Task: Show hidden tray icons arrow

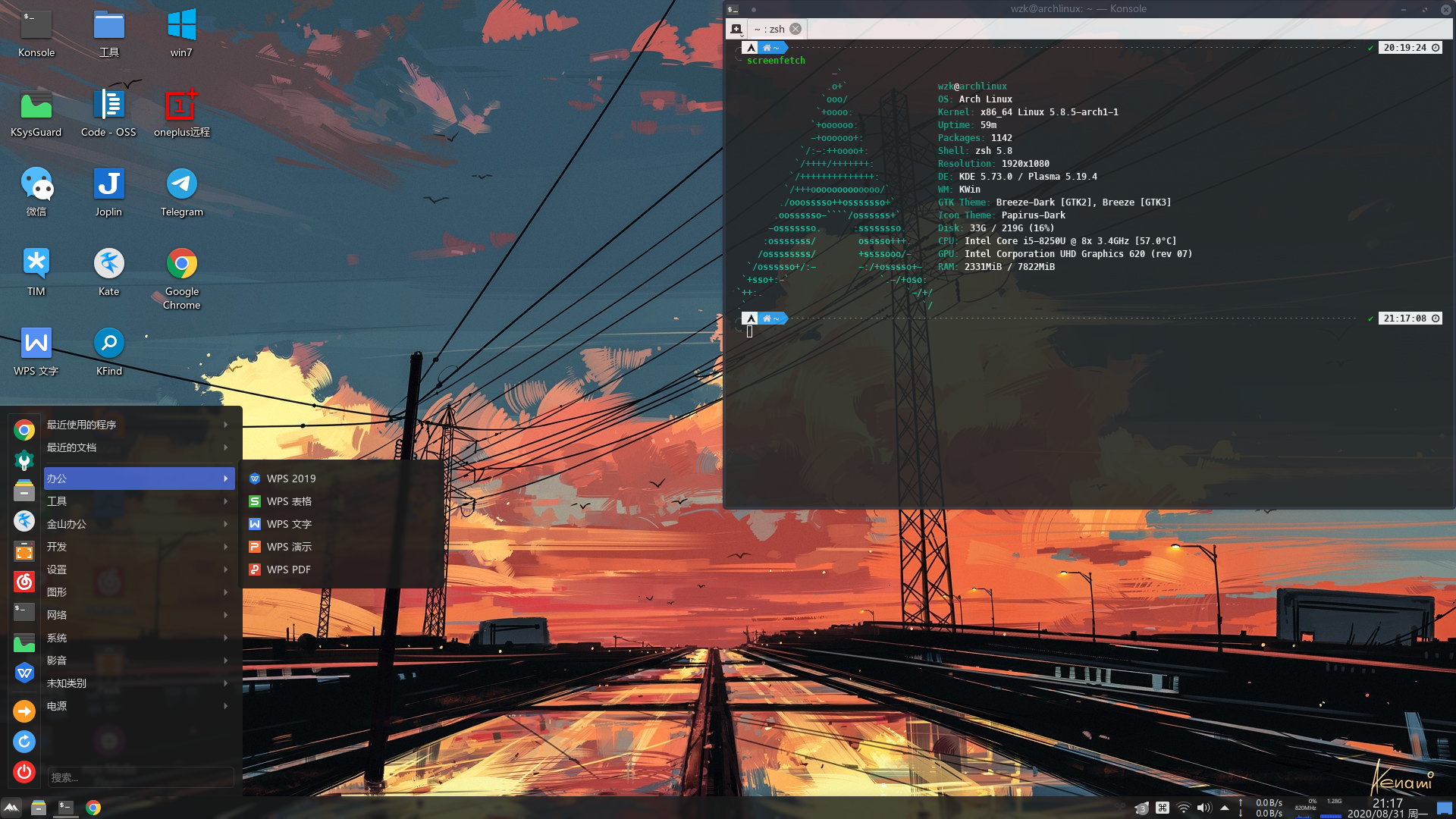Action: tap(1225, 808)
